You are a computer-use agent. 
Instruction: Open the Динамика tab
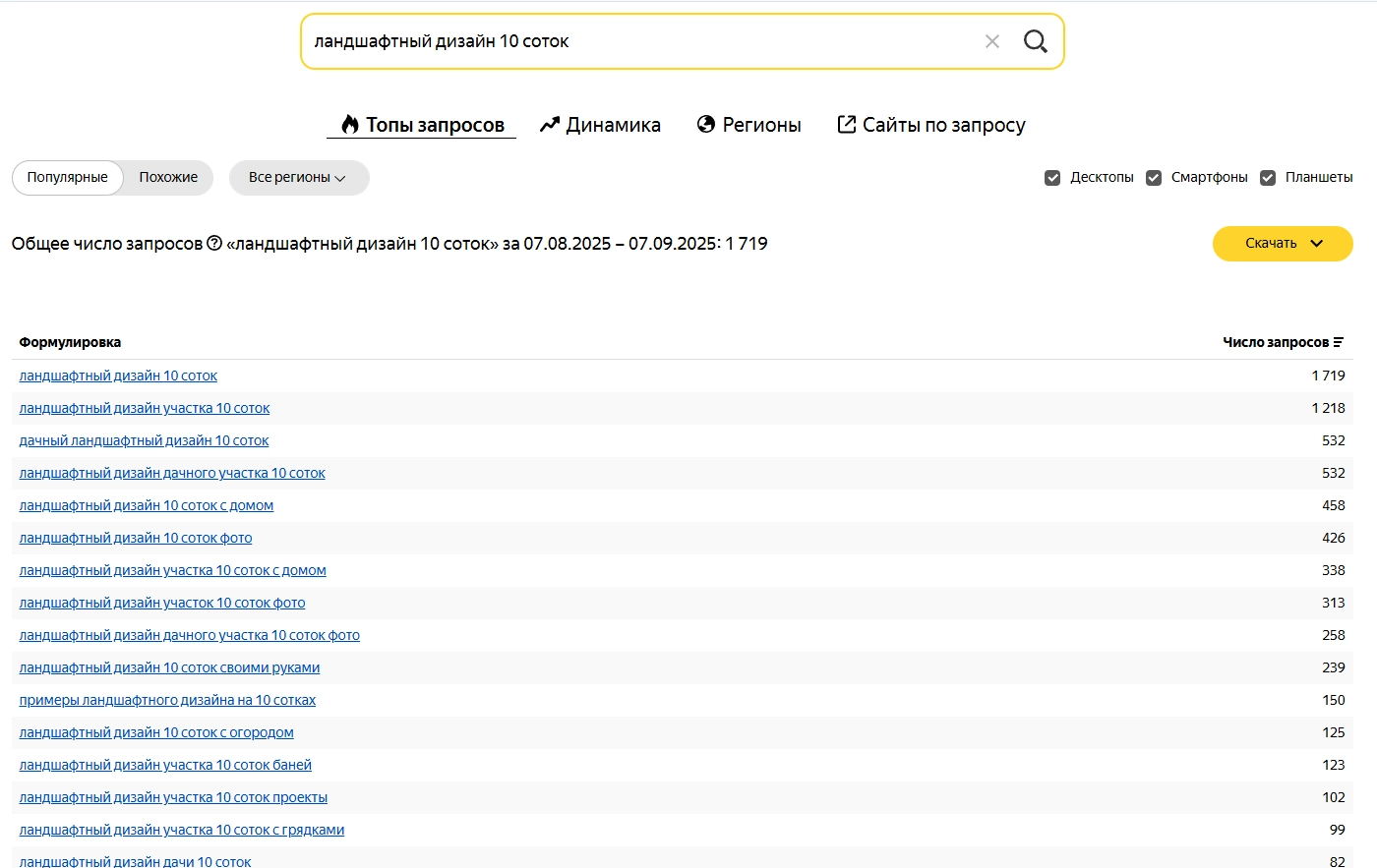(613, 125)
